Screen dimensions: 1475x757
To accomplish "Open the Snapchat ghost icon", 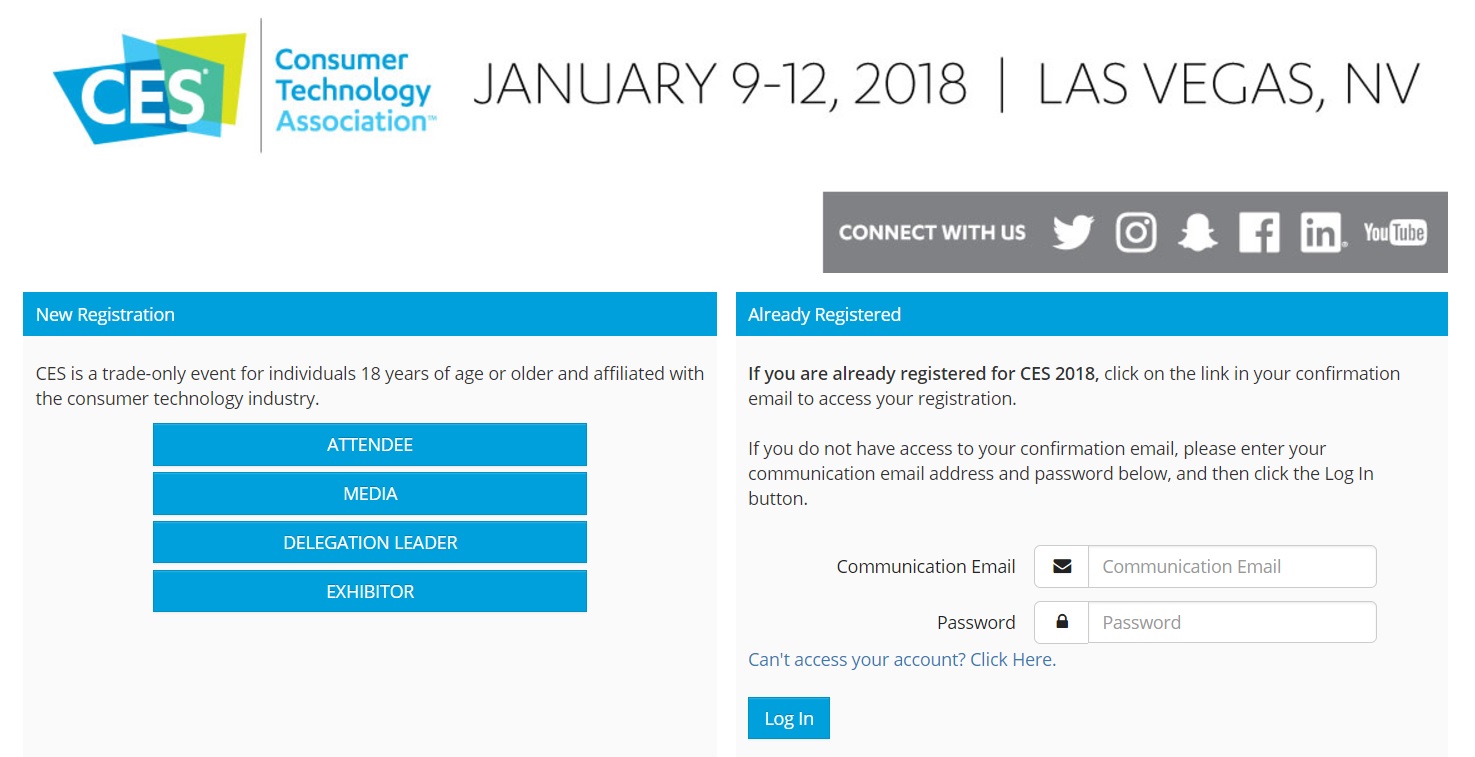I will click(x=1197, y=232).
